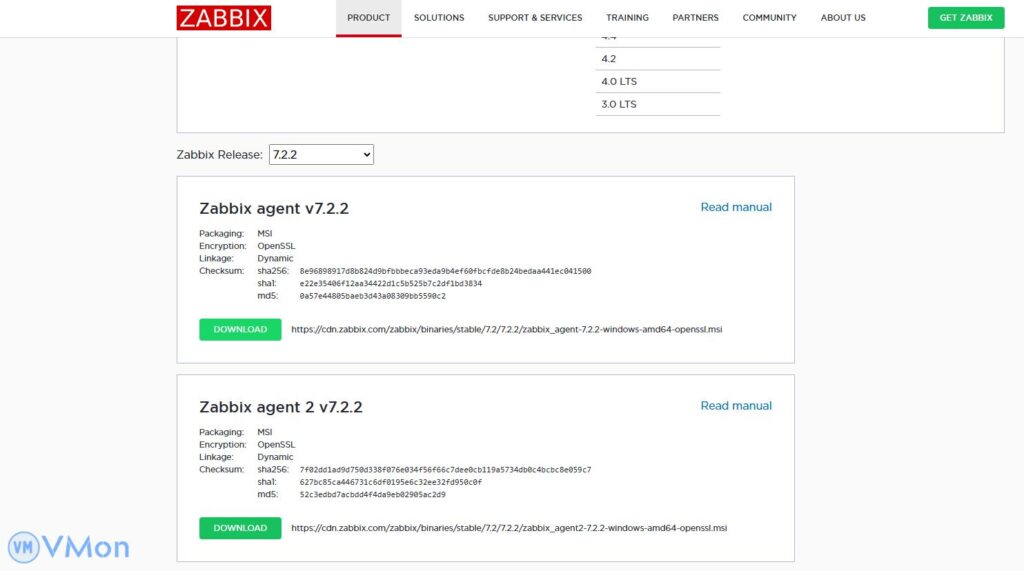Click the Zabbix agent 2 v7.2.2 heading
Viewport: 1024px width, 571px height.
pyautogui.click(x=281, y=407)
